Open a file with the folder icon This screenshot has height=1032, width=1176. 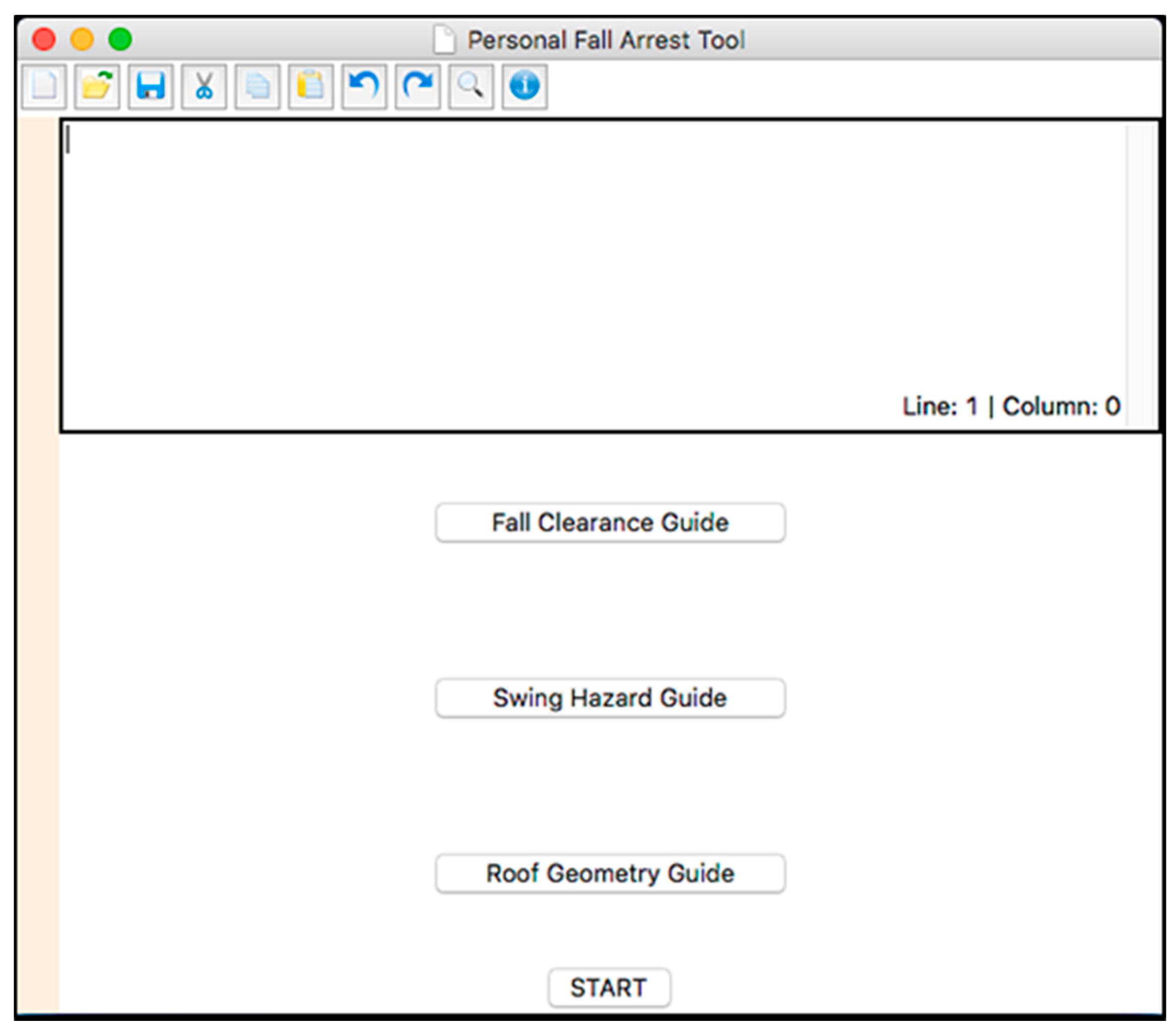[97, 86]
